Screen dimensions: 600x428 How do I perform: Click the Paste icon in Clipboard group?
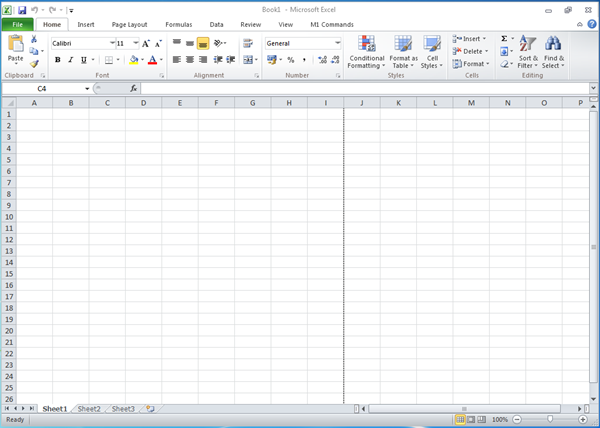[x=15, y=48]
